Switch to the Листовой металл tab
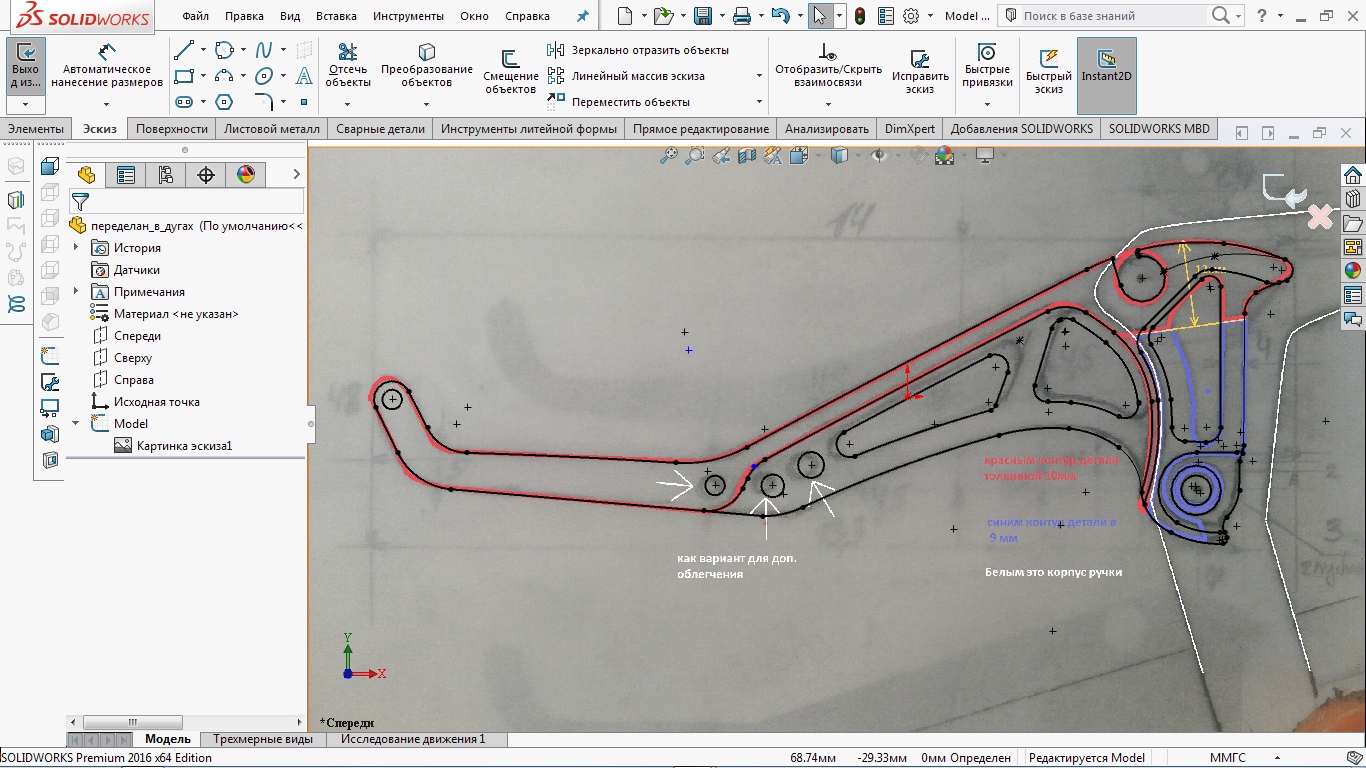The height and width of the screenshot is (768, 1366). 272,129
